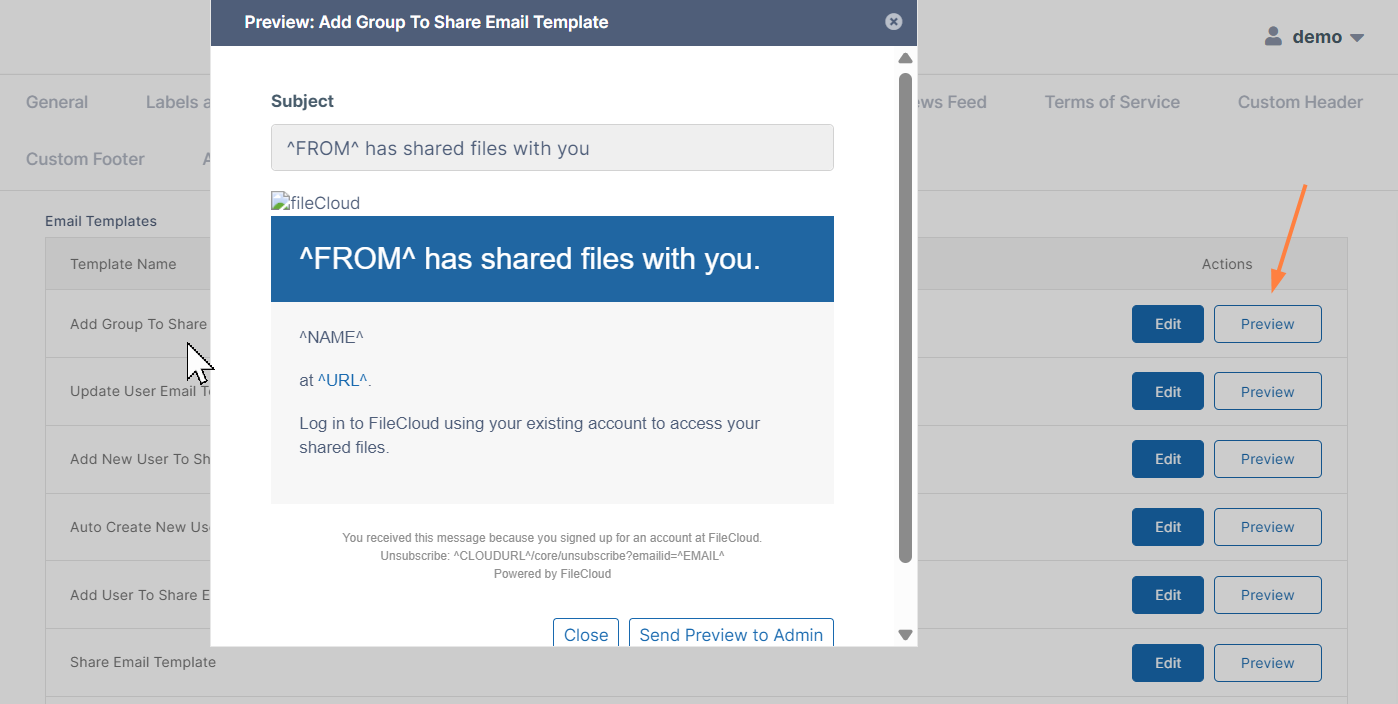
Task: Preview the Add User To Share template
Action: (1267, 595)
